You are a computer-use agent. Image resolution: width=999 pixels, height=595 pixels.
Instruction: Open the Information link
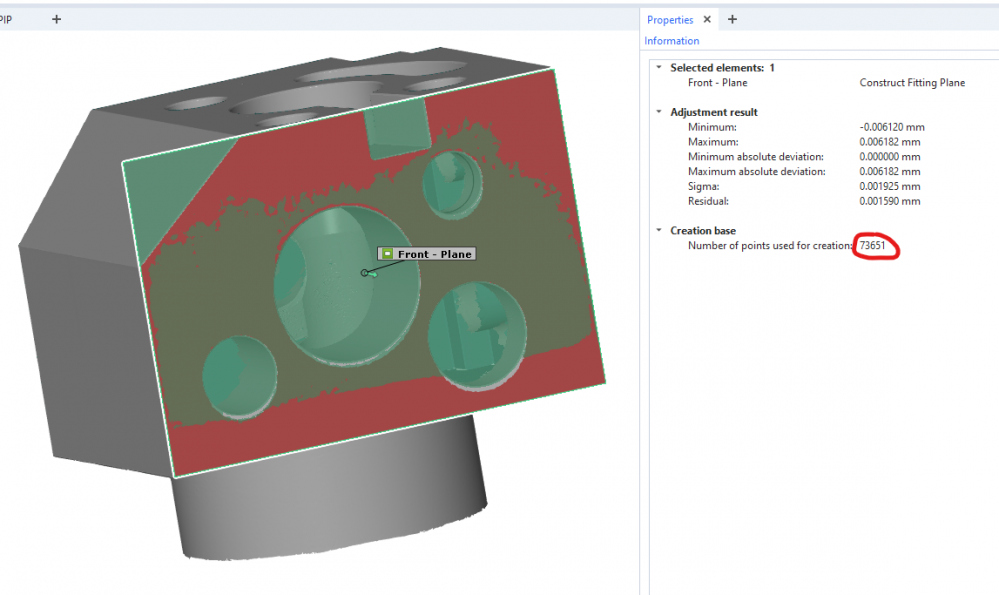[x=671, y=41]
